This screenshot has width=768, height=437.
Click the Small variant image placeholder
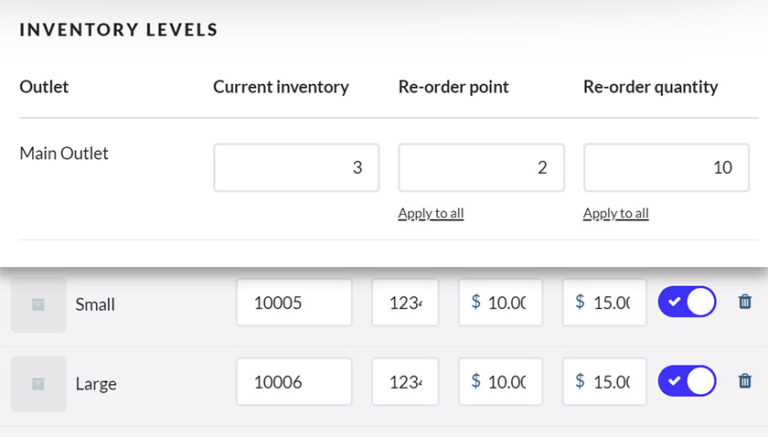point(38,304)
